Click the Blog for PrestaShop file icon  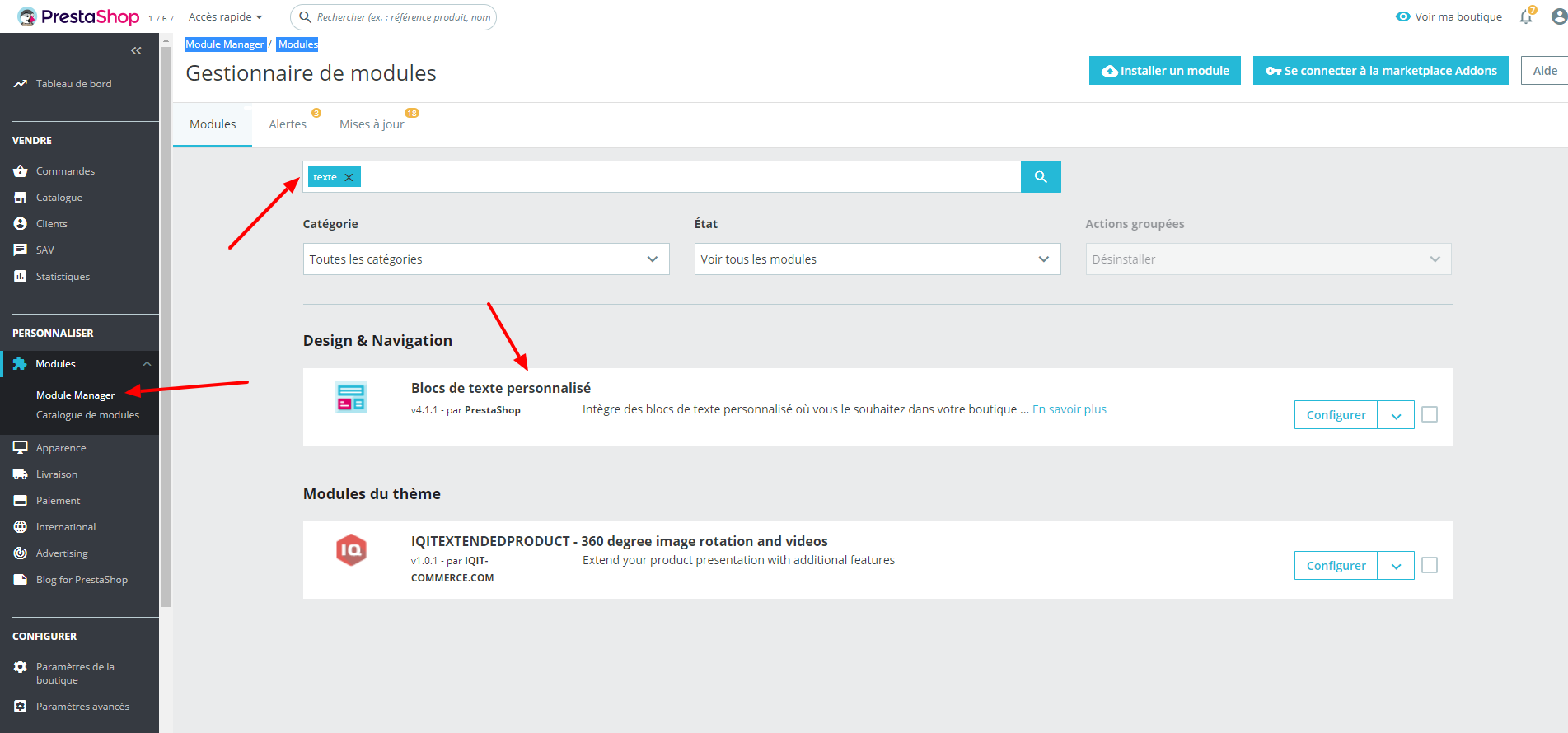click(21, 580)
